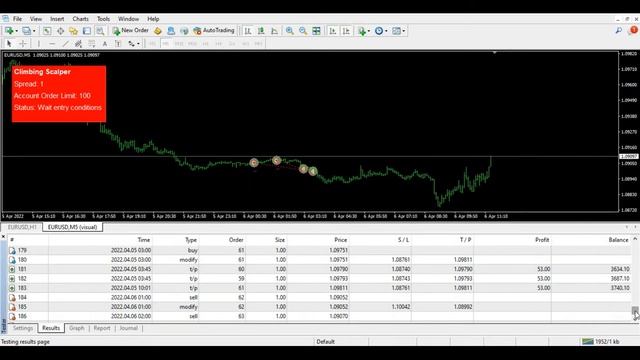
Task: Show the Data Window panel
Action: (60, 31)
